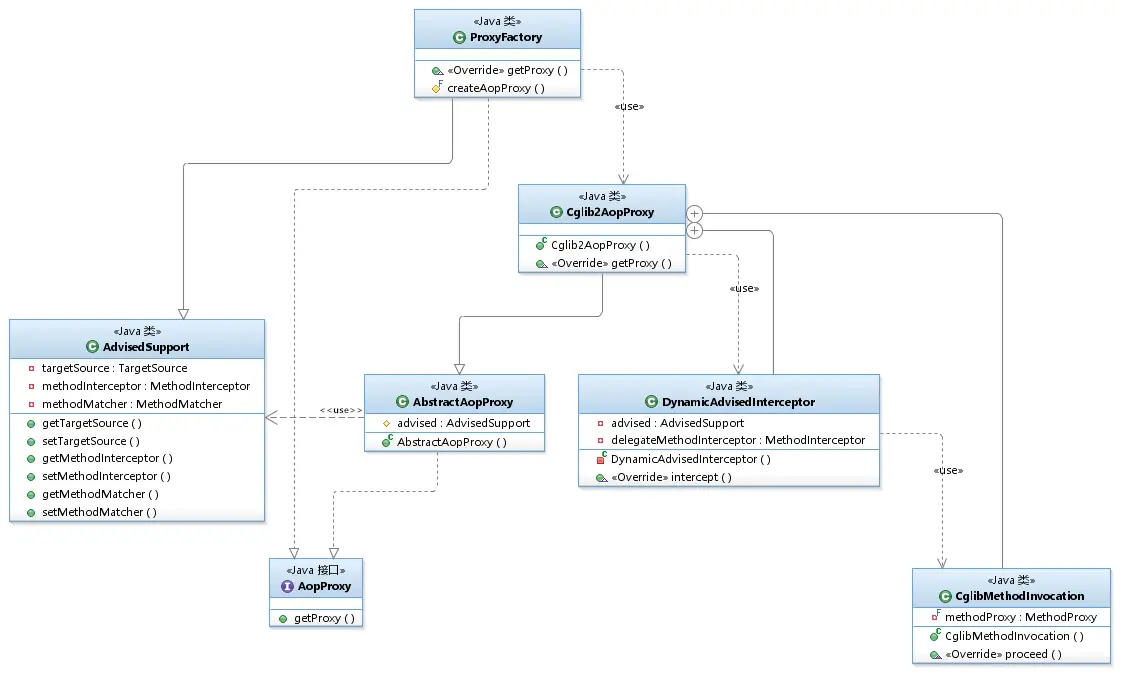
Task: Select the AdvisedSupport class title
Action: [x=146, y=347]
